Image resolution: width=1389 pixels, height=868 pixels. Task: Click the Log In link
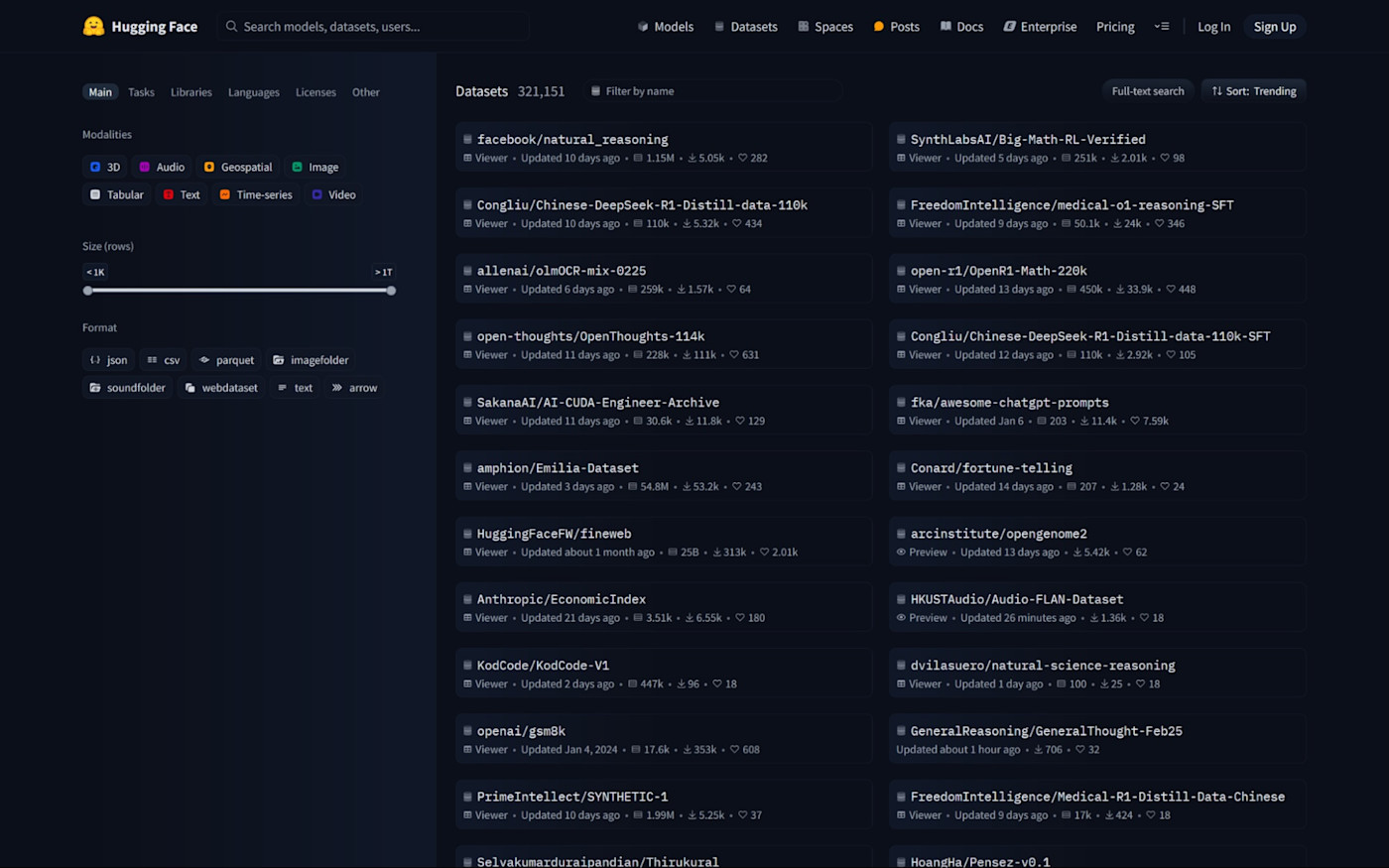pyautogui.click(x=1213, y=27)
